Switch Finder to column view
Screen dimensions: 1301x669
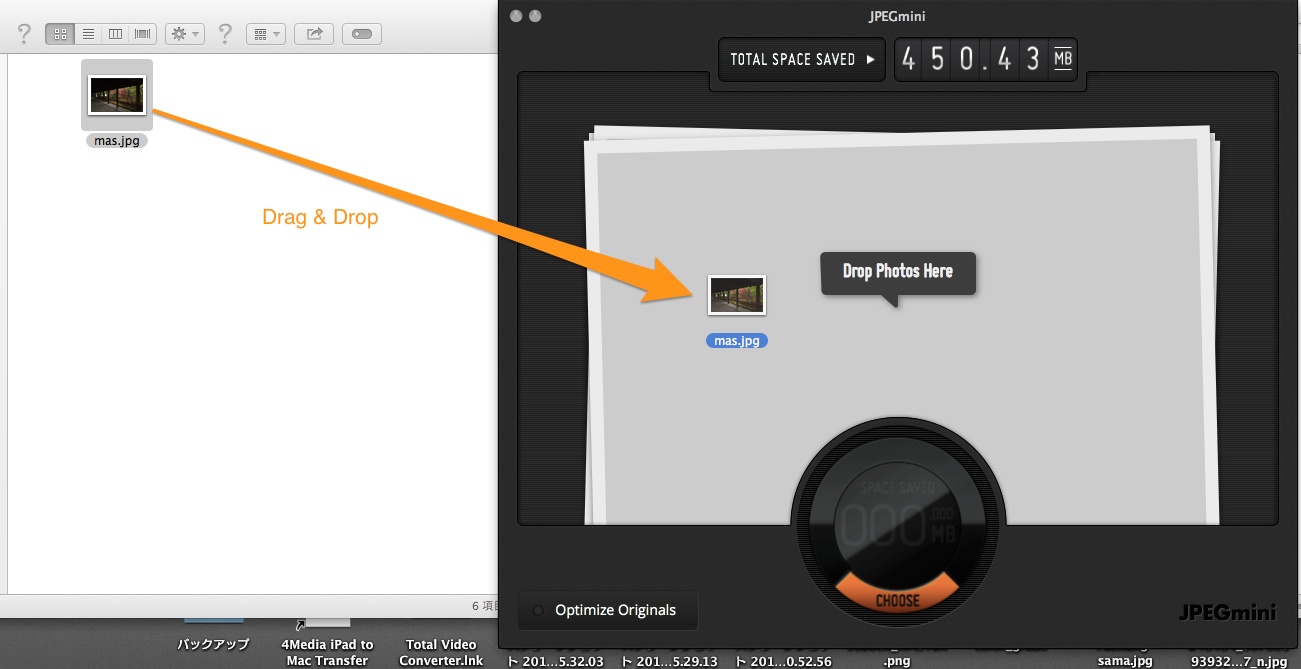[115, 34]
